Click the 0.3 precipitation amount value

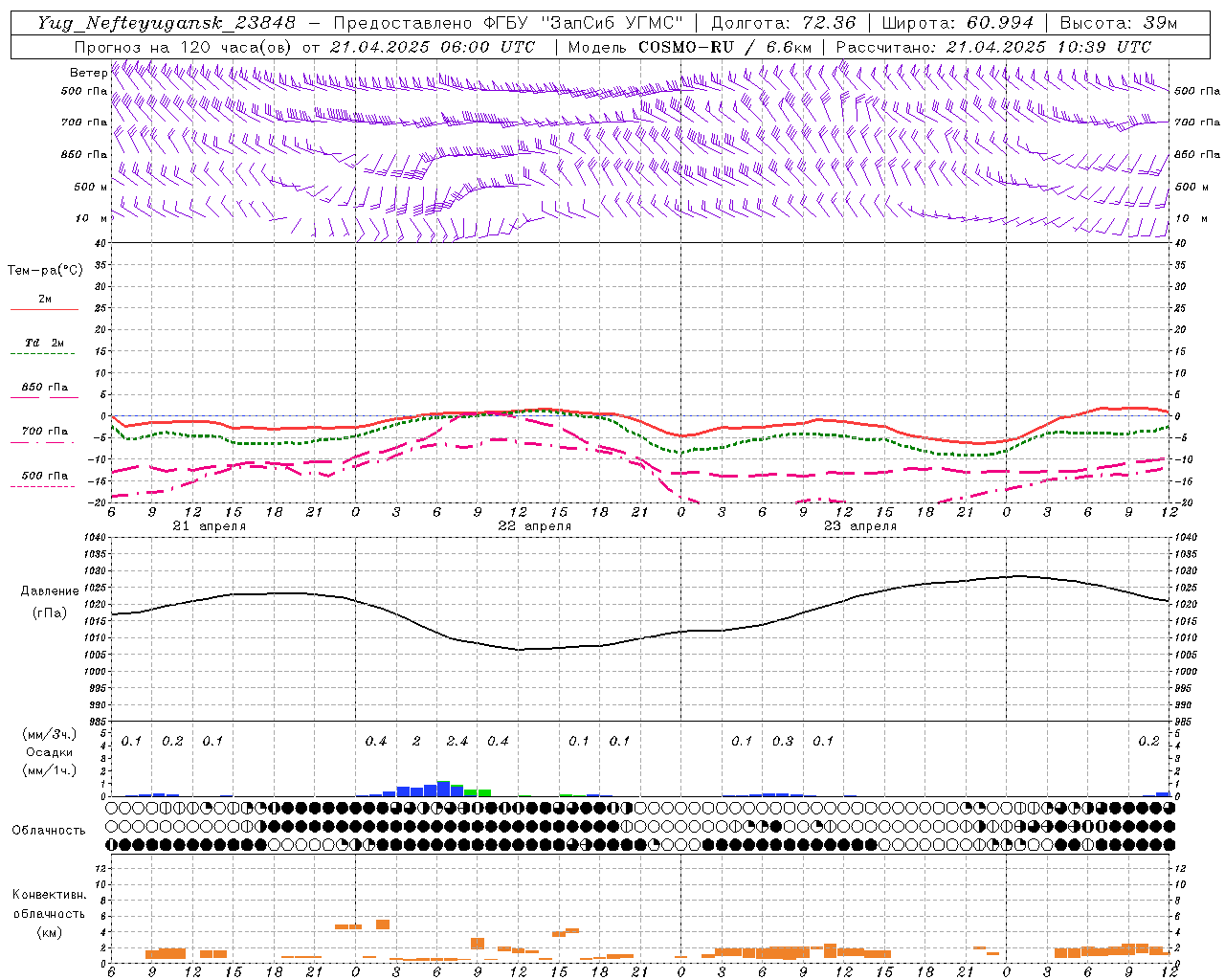tap(783, 742)
